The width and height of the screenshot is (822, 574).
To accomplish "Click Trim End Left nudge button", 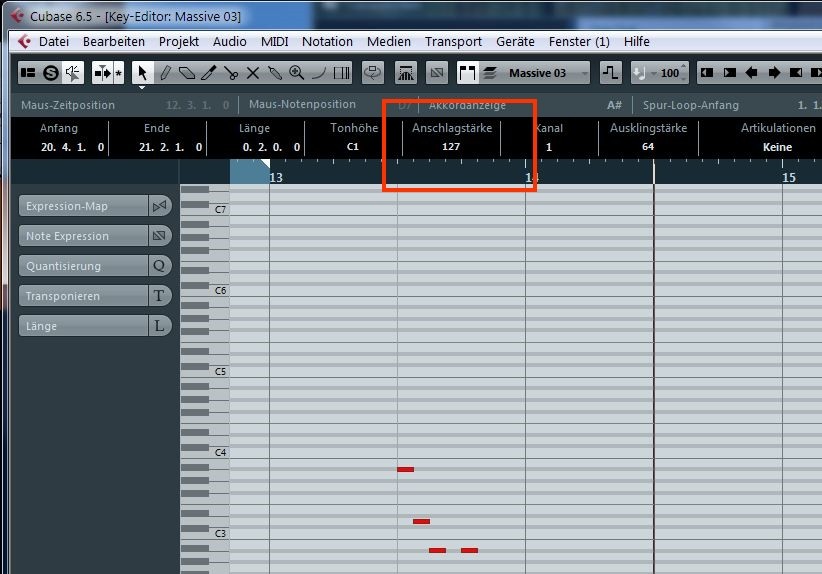I will click(x=796, y=73).
